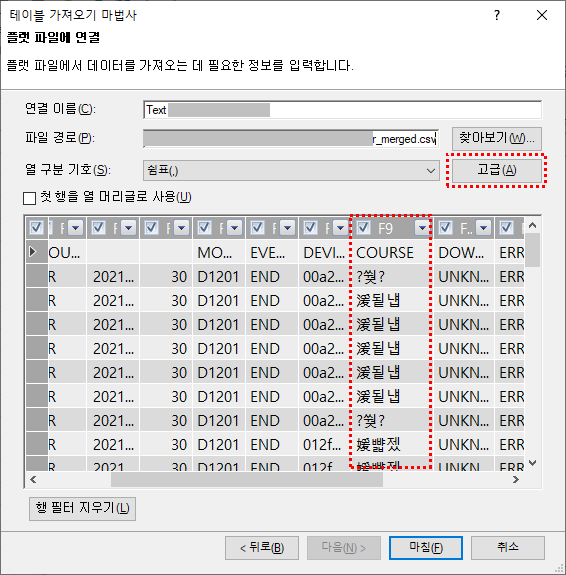
Task: Click the vertical scrollbar down arrow
Action: [533, 463]
